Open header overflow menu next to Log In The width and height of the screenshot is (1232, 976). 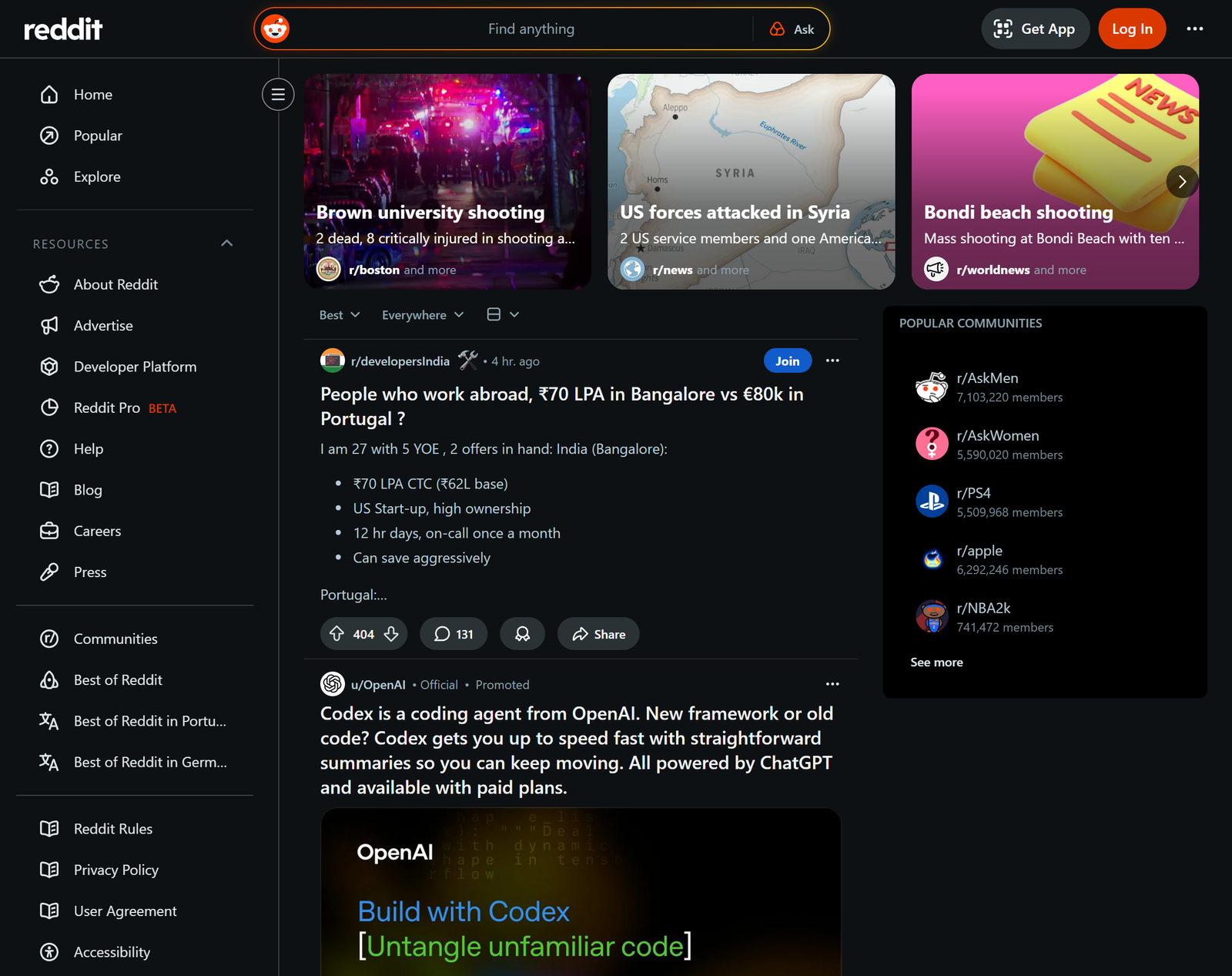(x=1194, y=29)
